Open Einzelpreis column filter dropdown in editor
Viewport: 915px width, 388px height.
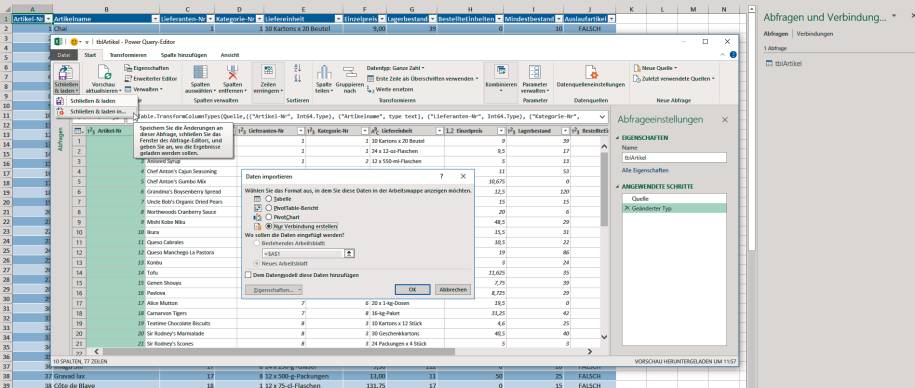point(501,131)
